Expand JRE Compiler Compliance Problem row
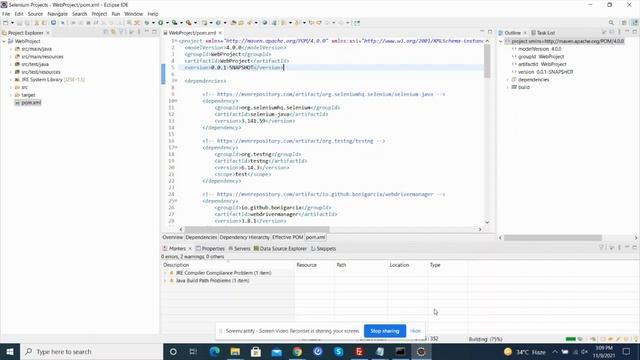The image size is (640, 360). (165, 273)
